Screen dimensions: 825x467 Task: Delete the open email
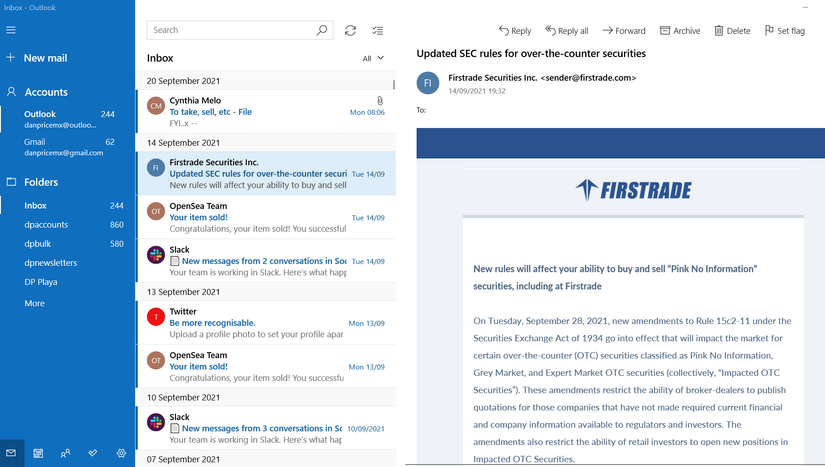[732, 31]
